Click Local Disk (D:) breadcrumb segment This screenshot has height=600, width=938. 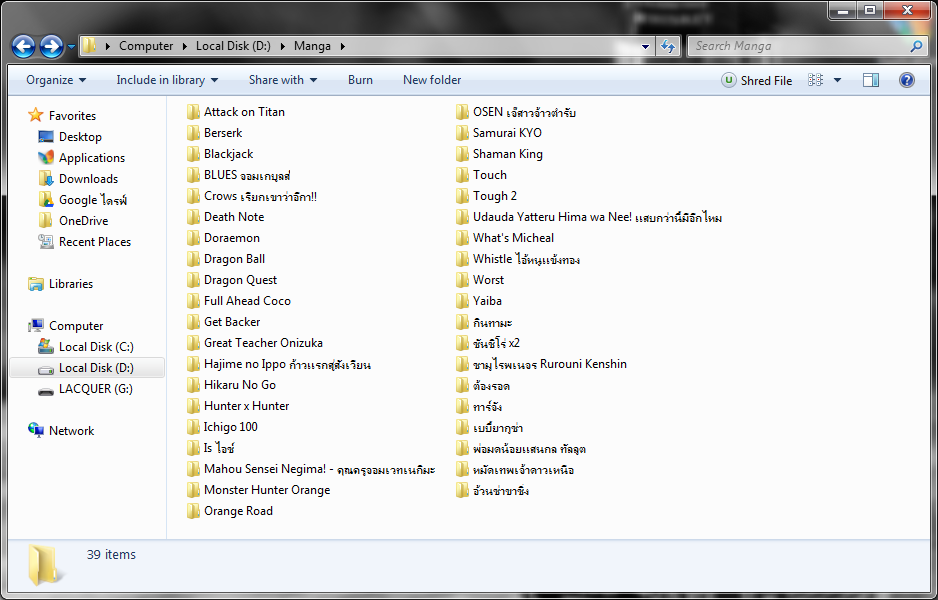[233, 46]
